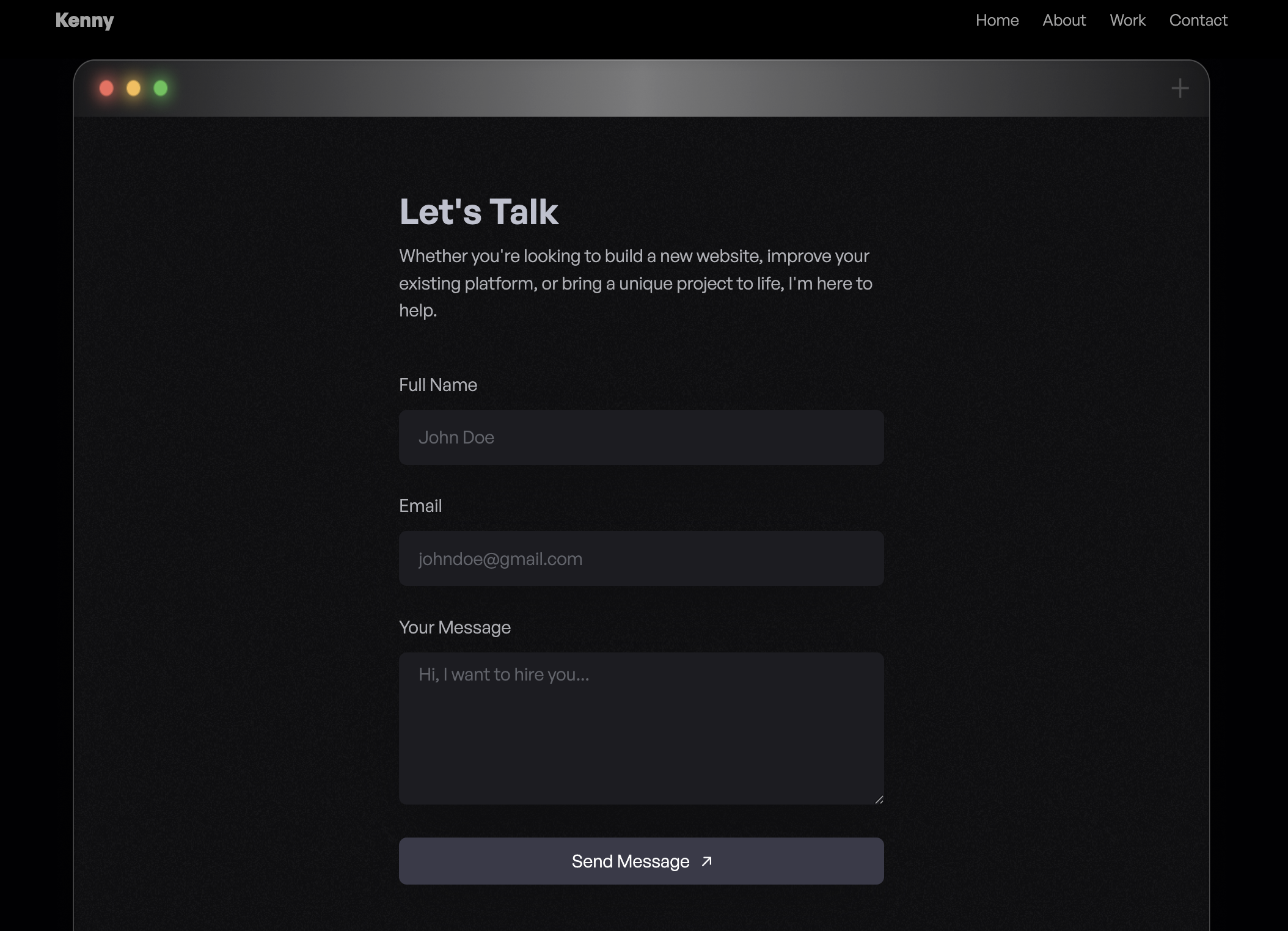
Task: Click the plus icon in window header
Action: pyautogui.click(x=1180, y=89)
